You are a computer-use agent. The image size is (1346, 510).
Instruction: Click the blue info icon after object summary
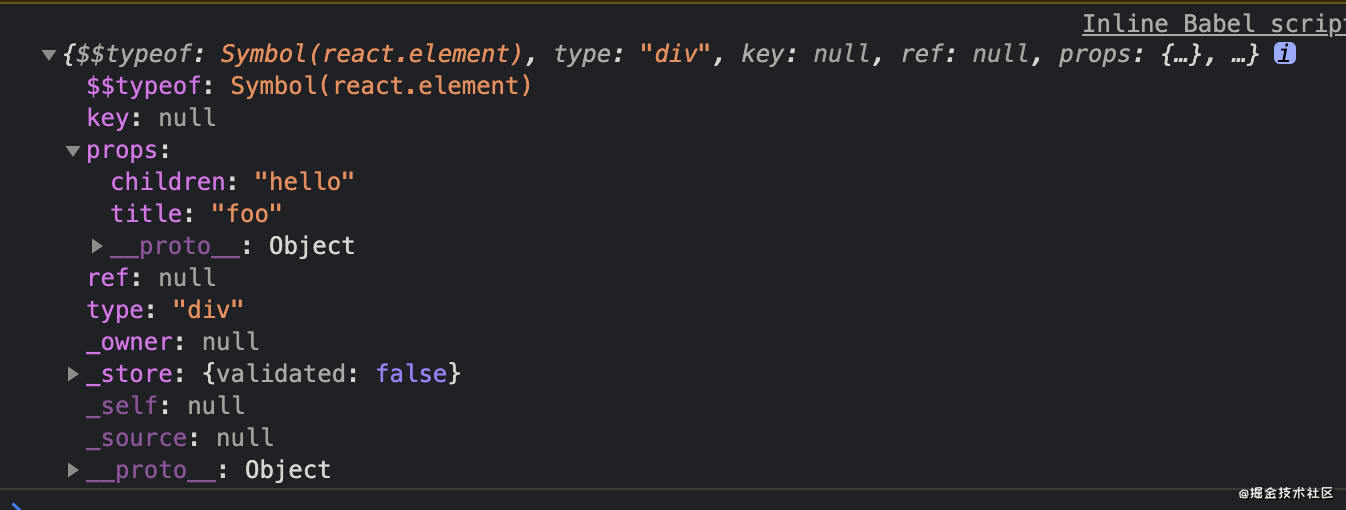point(1285,54)
